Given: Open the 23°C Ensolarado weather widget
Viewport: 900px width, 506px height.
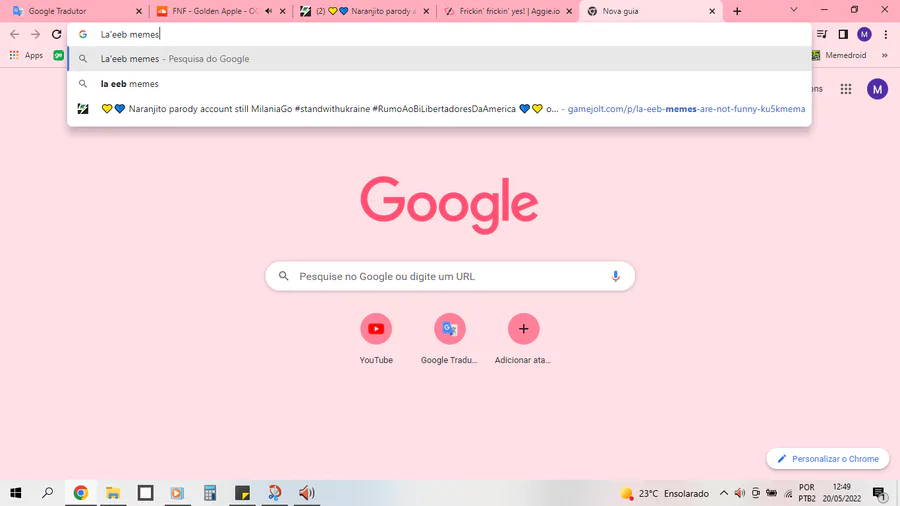Looking at the screenshot, I should 665,493.
